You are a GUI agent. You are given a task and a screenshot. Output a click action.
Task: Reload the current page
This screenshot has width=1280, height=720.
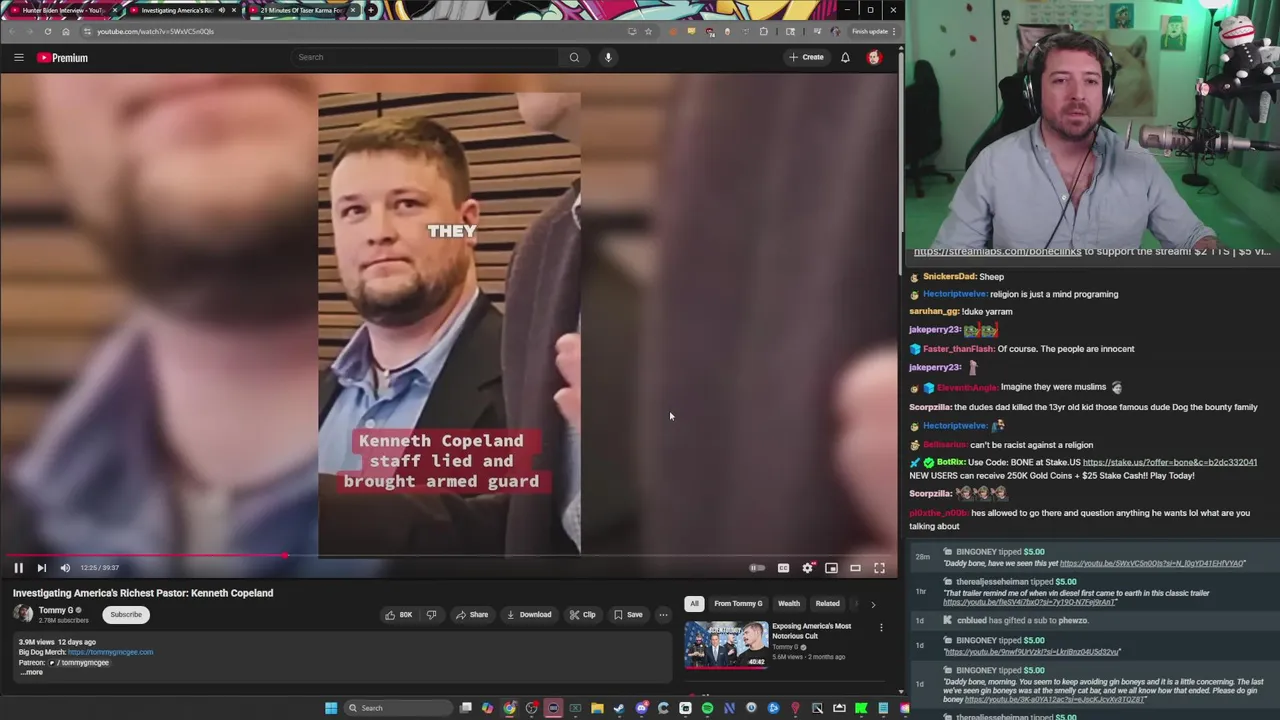point(47,31)
